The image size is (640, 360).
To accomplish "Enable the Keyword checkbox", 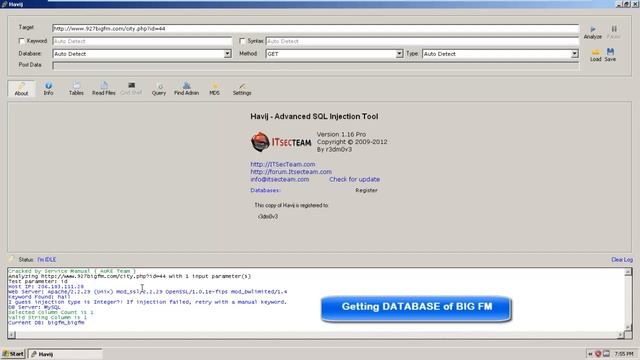I will [22, 41].
